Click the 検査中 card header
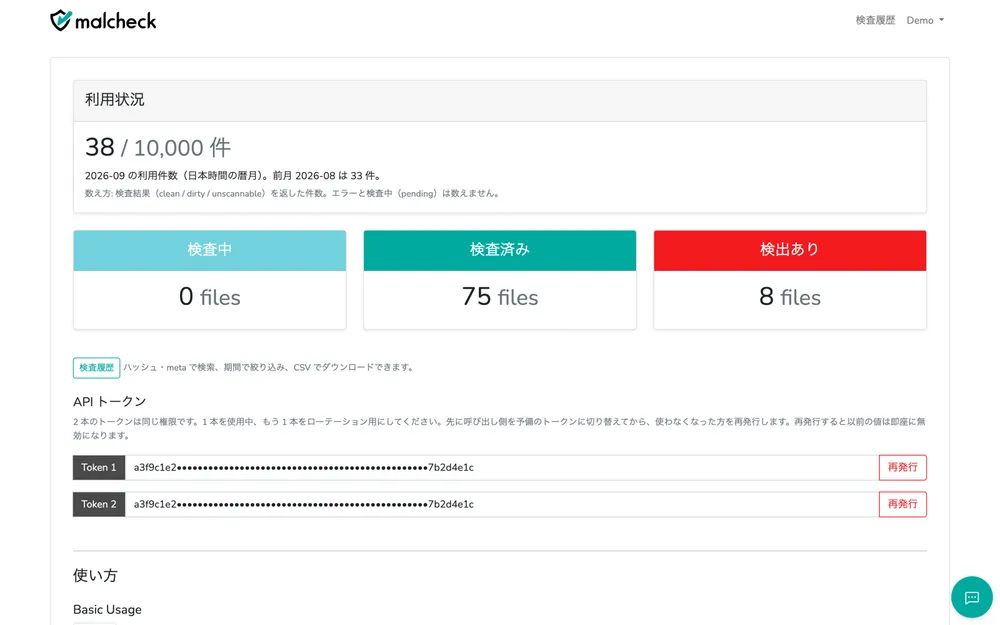This screenshot has width=1000, height=625. click(210, 250)
